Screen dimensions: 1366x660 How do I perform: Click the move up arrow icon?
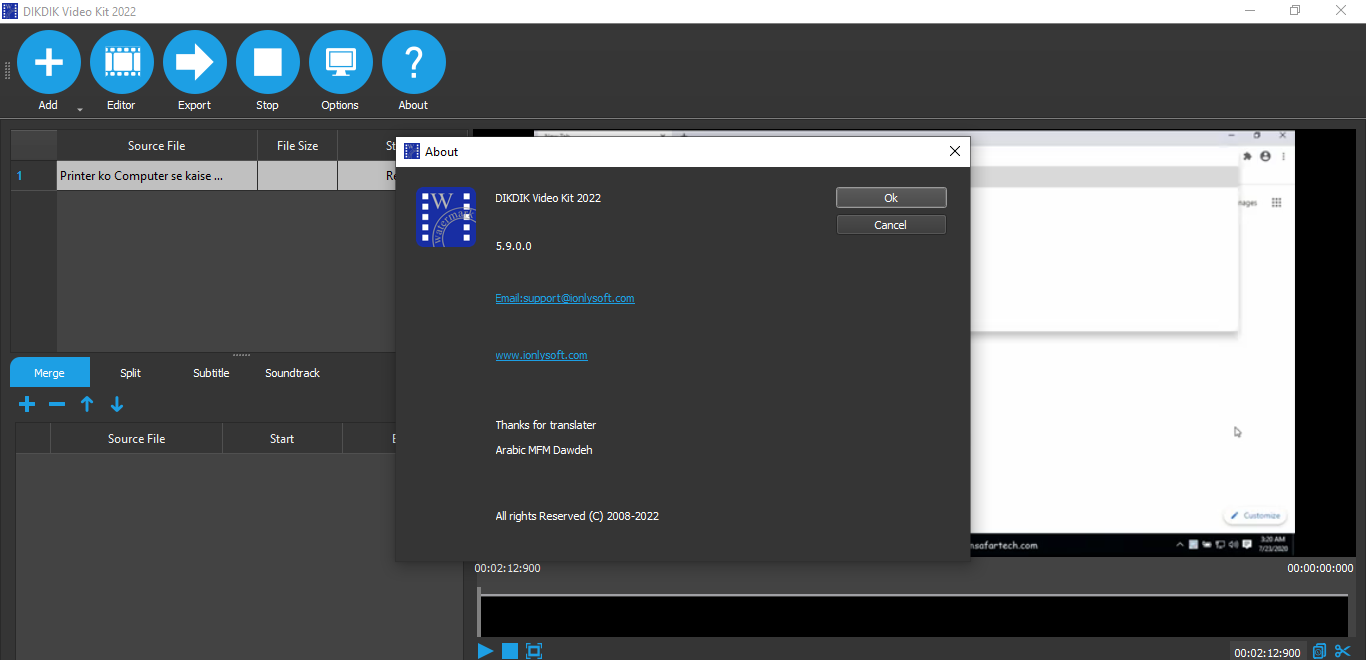coord(87,404)
